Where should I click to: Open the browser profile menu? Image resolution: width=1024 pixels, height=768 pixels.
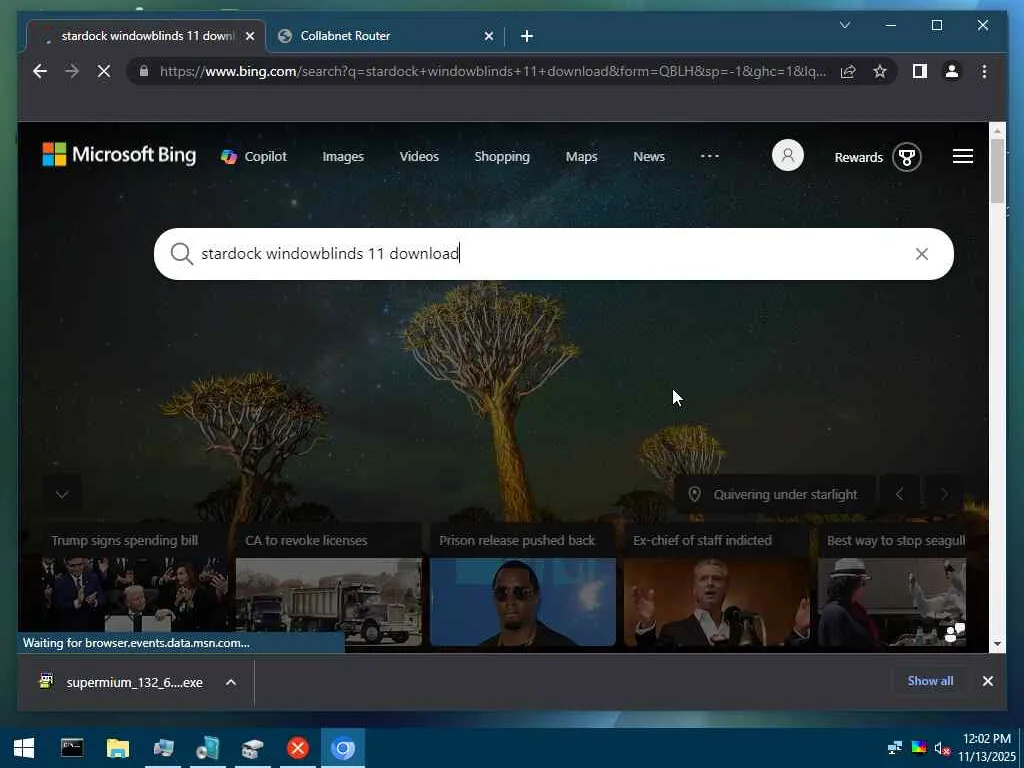pos(952,71)
